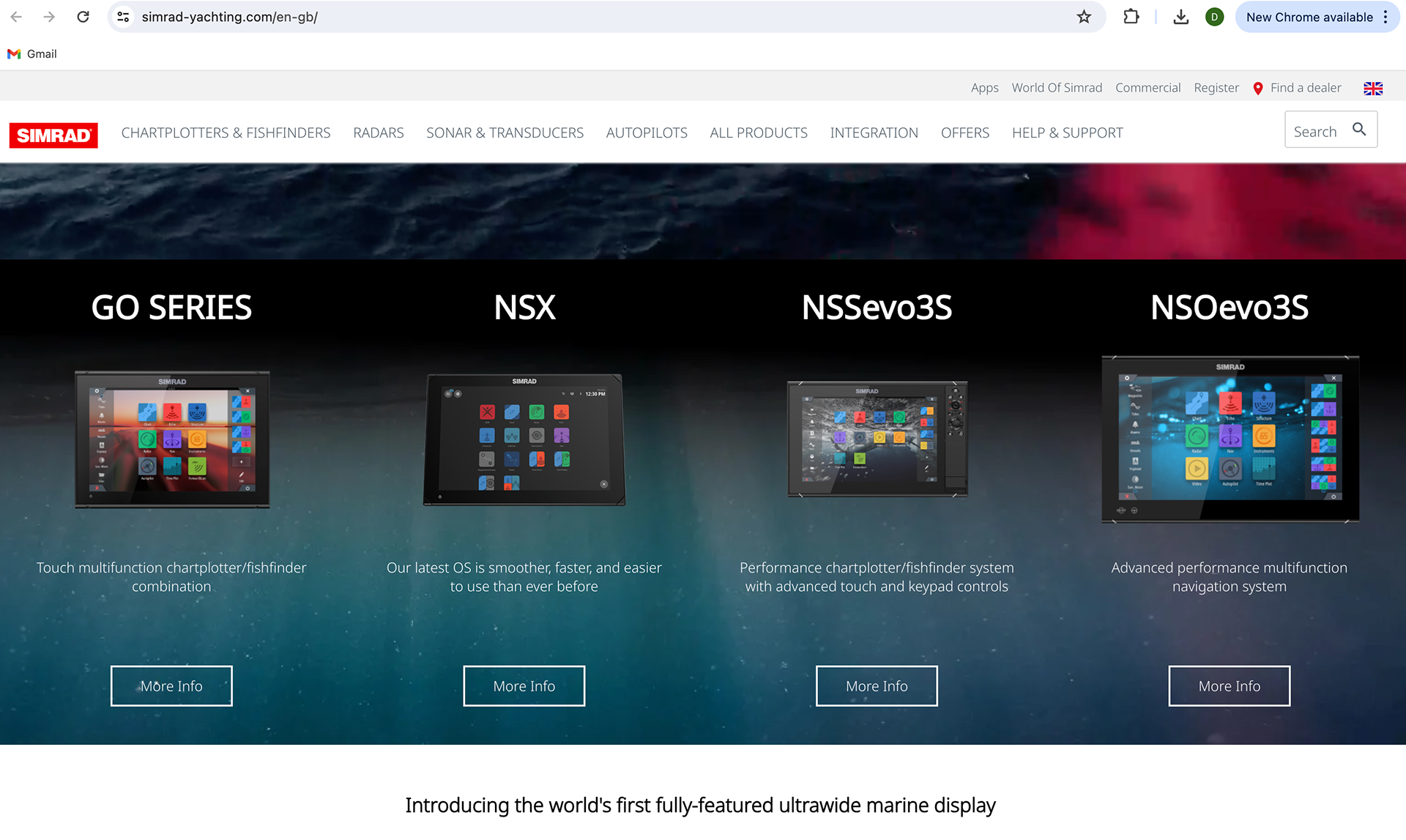The height and width of the screenshot is (840, 1406).
Task: Open Chrome three-dot menu
Action: coord(1385,17)
